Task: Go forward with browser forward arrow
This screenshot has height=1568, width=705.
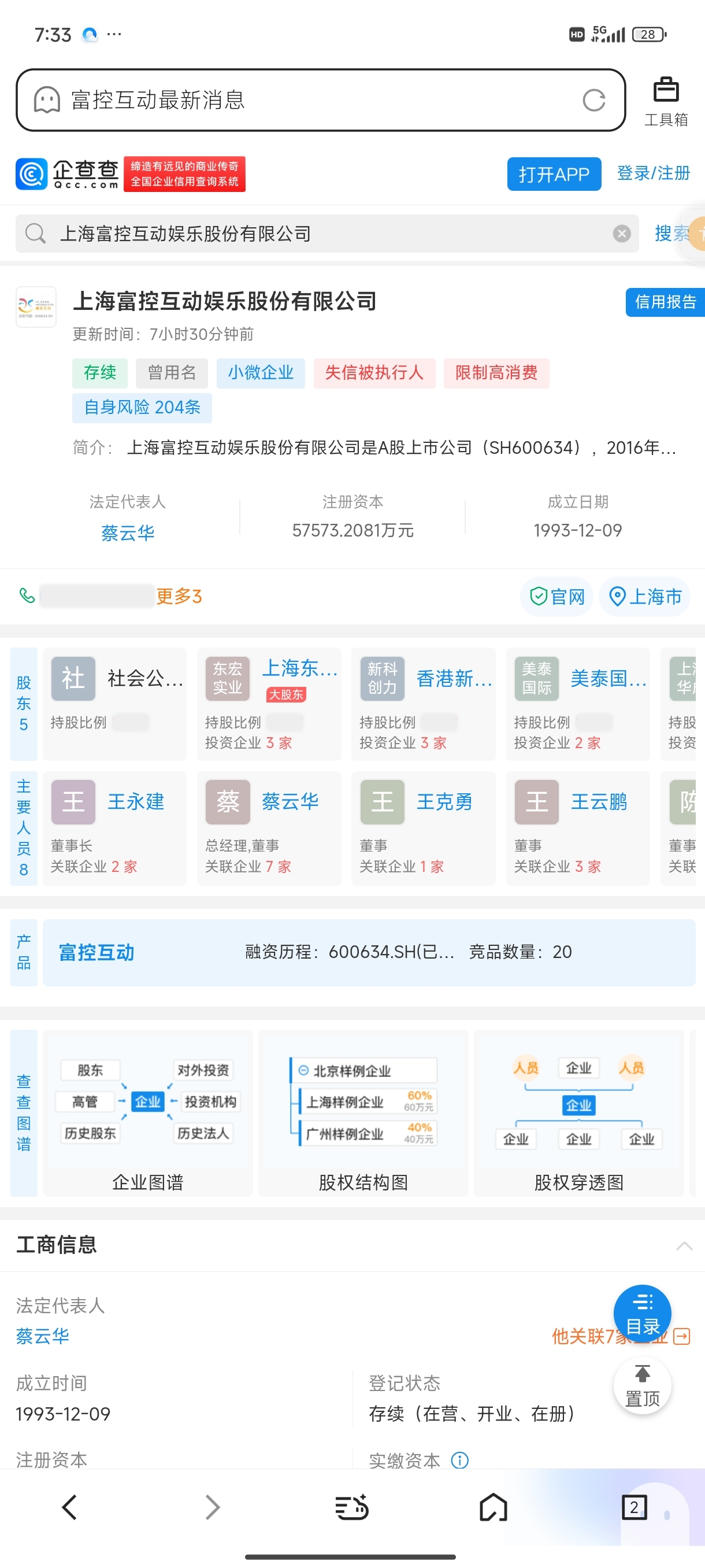Action: coord(212,1507)
